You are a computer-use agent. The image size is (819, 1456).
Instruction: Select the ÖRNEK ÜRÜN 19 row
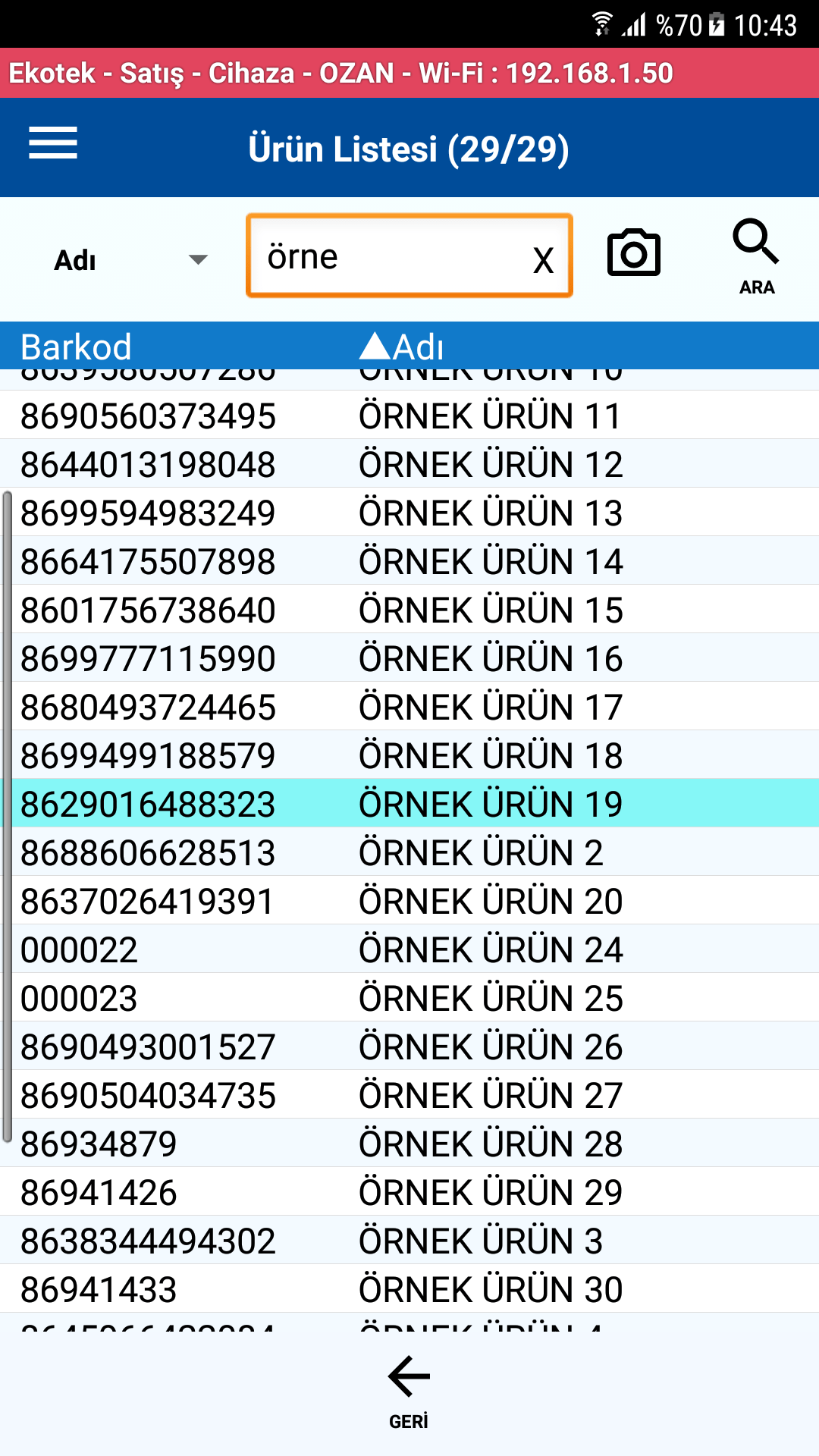(x=409, y=804)
